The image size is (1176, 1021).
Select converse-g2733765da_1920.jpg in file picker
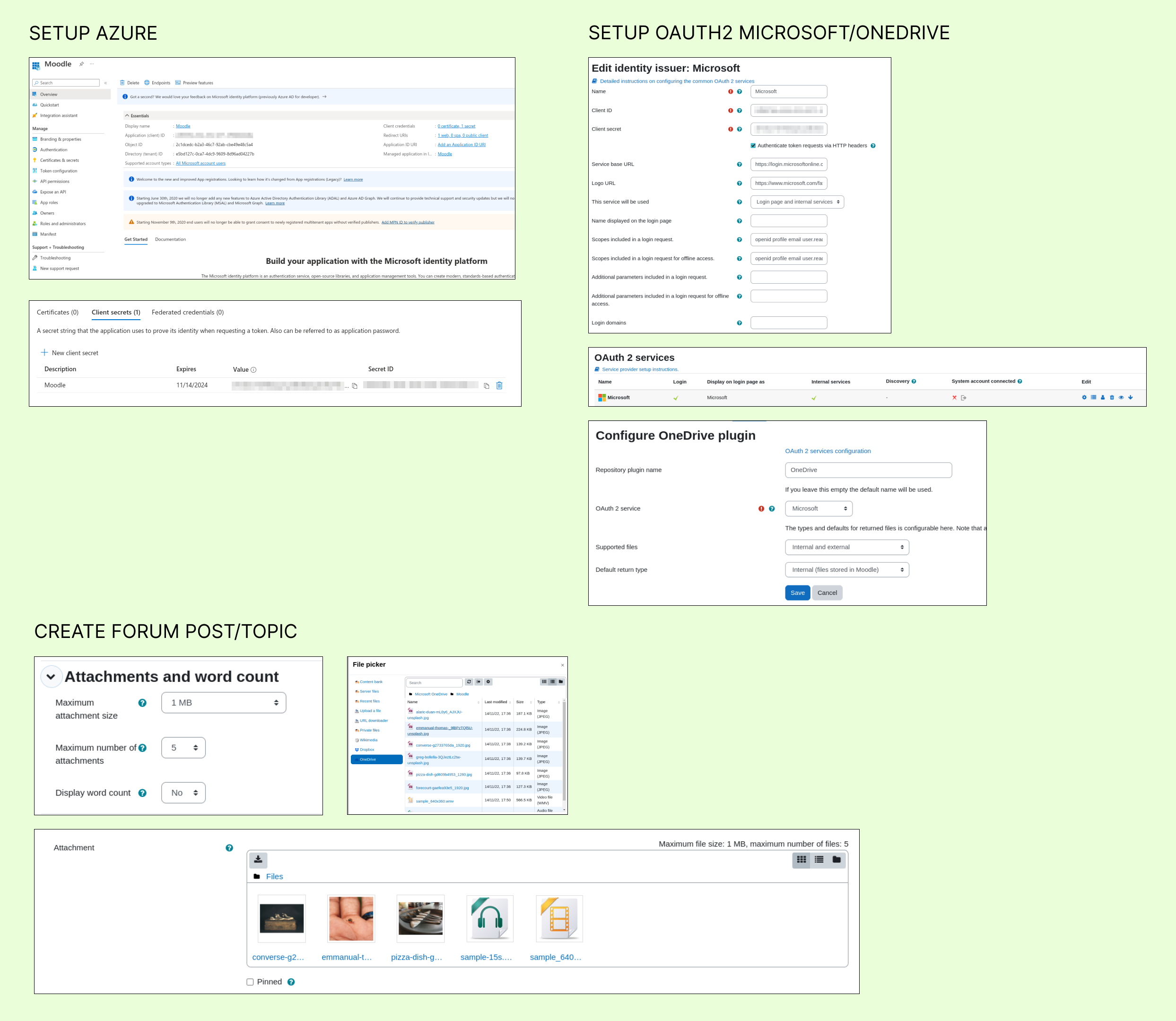pos(443,745)
